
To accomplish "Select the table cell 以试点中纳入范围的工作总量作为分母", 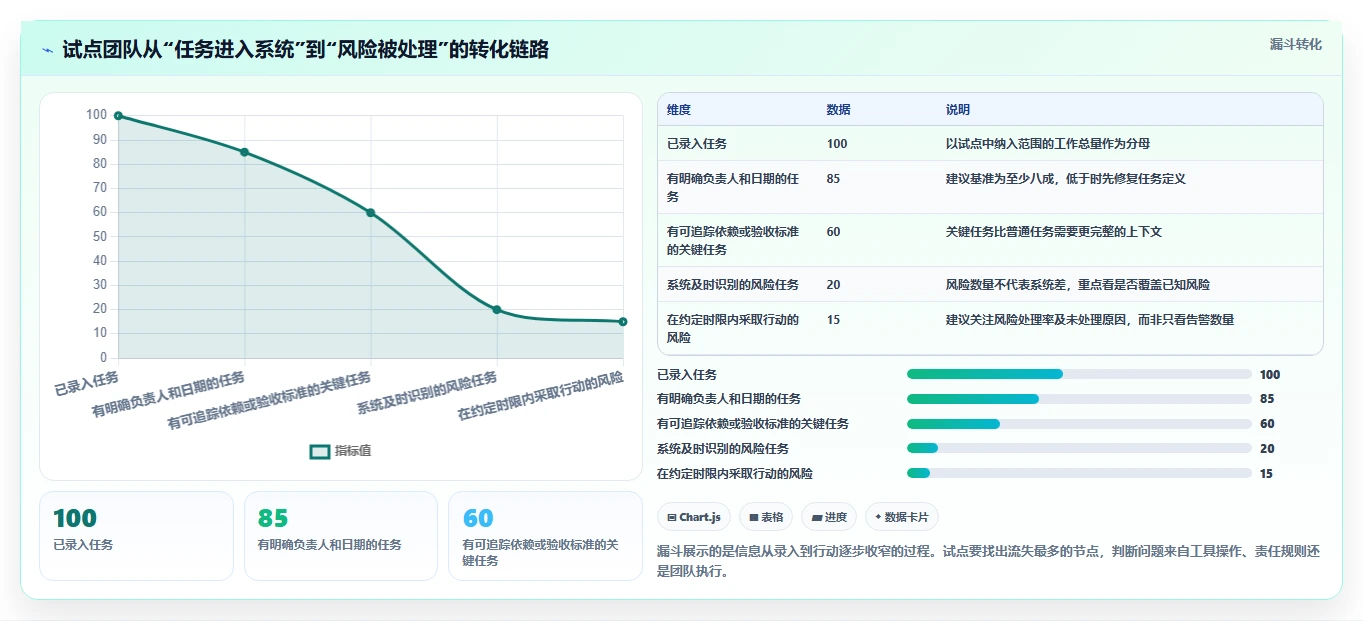I will (x=1048, y=144).
